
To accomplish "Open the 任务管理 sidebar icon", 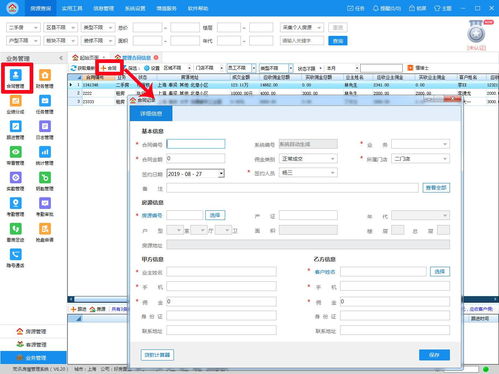I will click(45, 104).
